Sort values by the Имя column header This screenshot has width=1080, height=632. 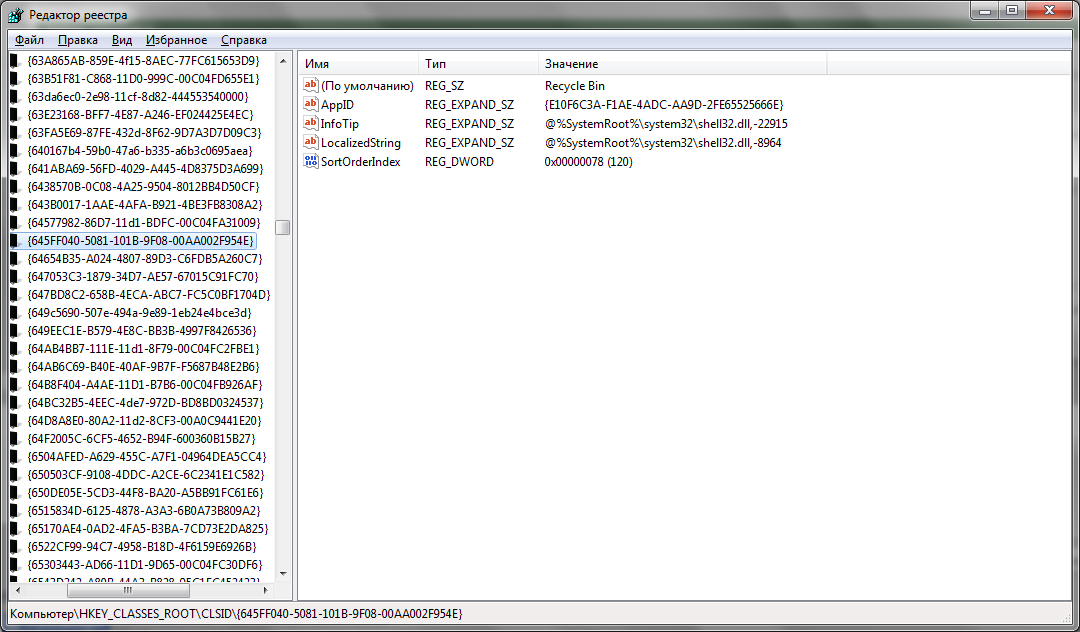tap(358, 63)
